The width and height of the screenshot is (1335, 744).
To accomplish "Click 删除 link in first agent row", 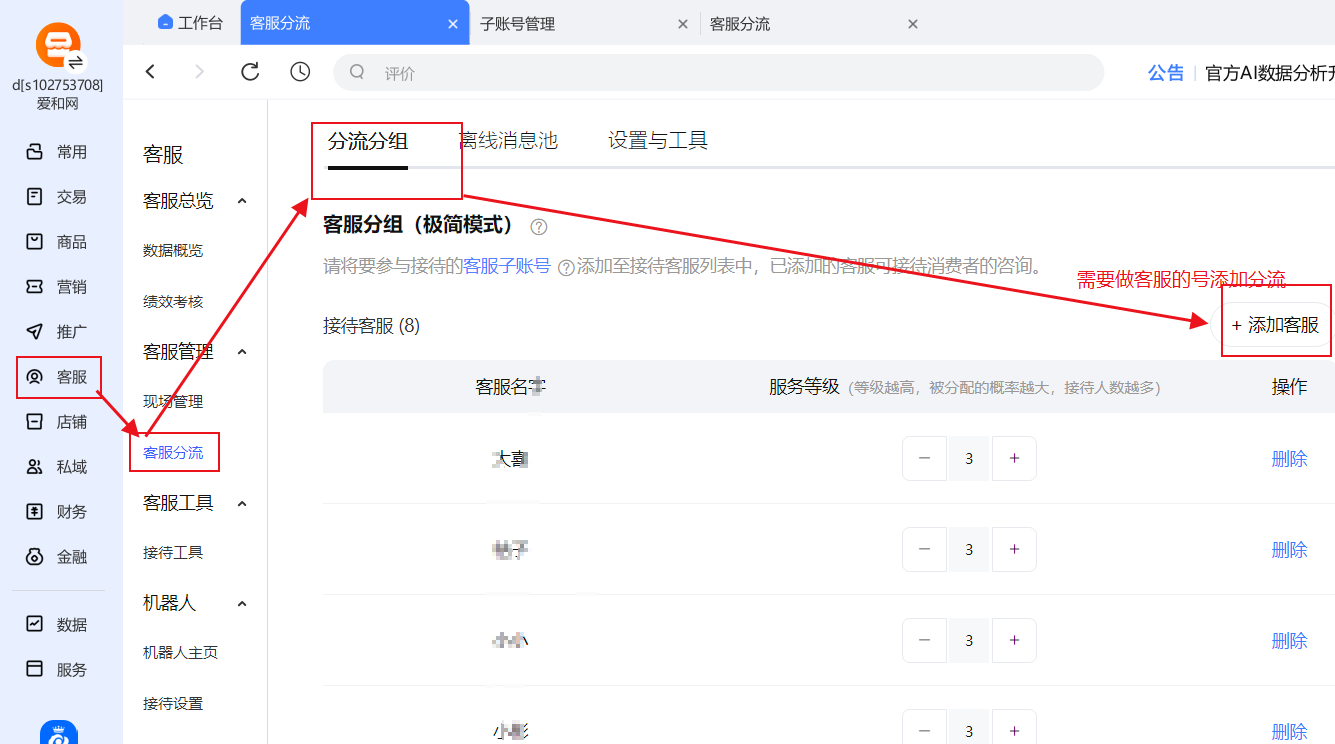I will click(1289, 459).
